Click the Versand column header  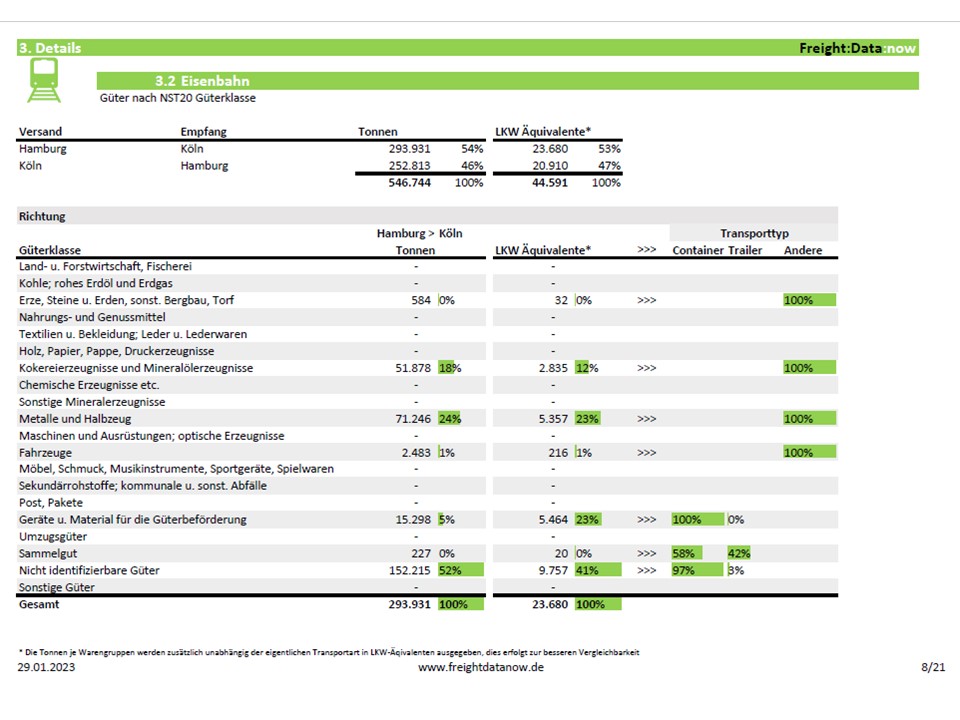(40, 132)
